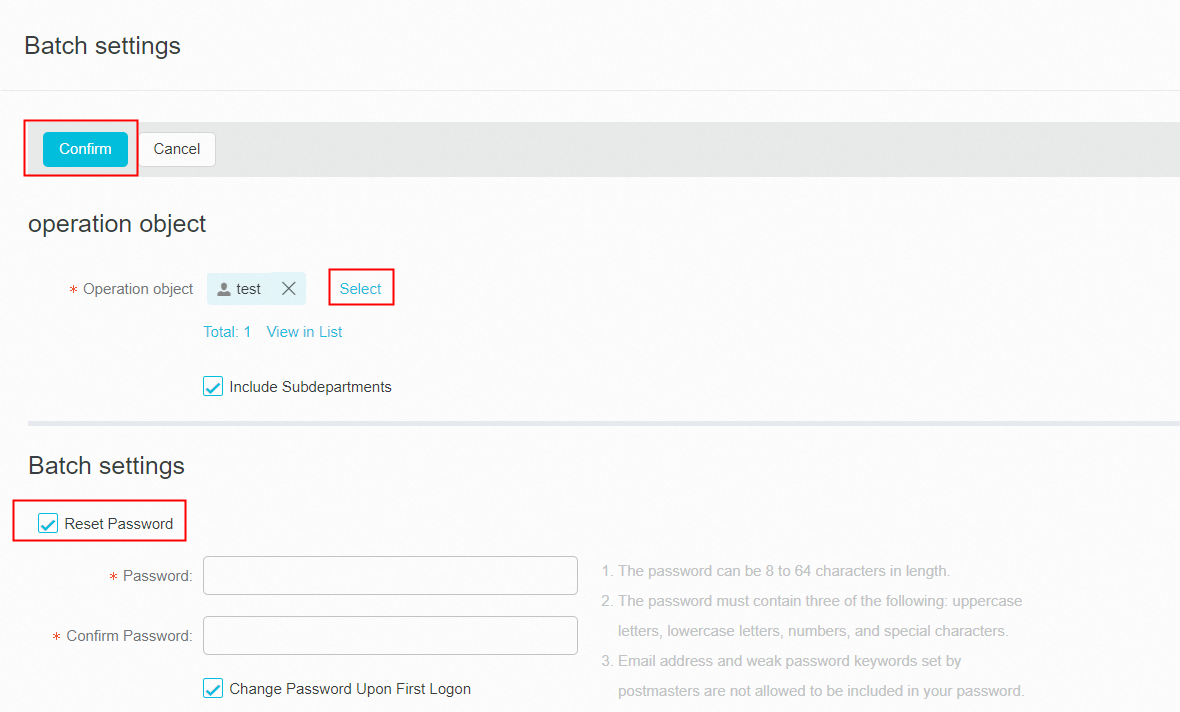
Task: Click the Batch settings page title at top
Action: [x=102, y=46]
